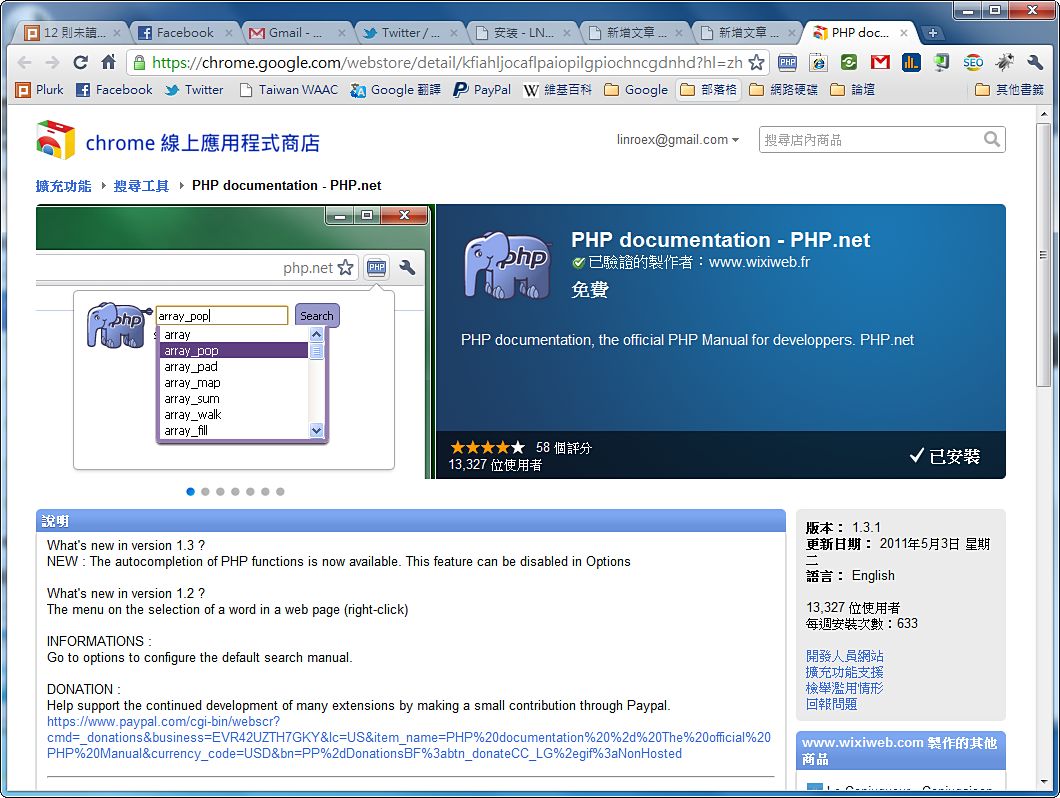The image size is (1060, 798).
Task: Open the Chrome wrench menu
Action: pyautogui.click(x=1035, y=63)
